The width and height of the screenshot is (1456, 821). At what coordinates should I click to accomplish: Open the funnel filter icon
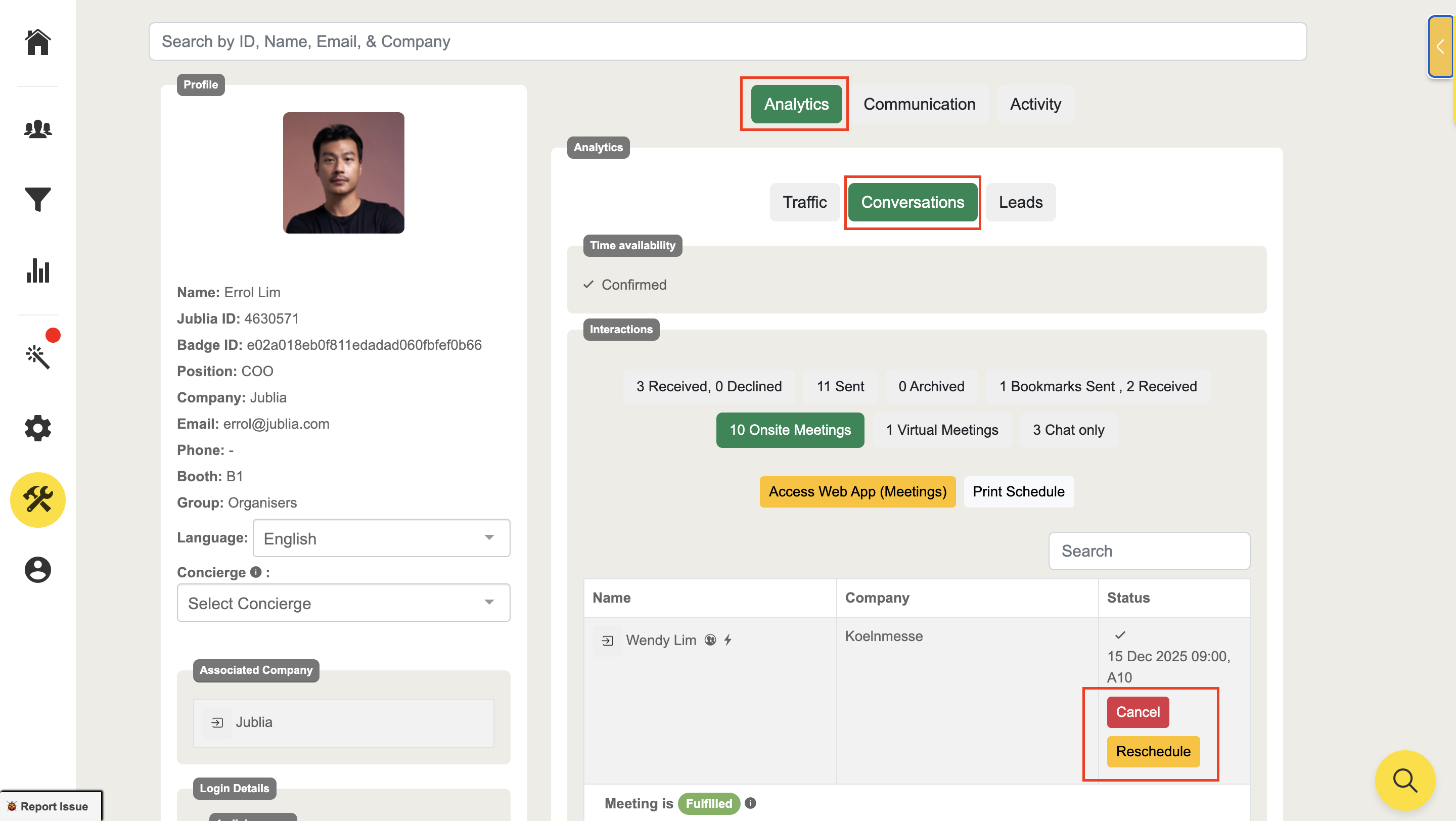pyautogui.click(x=38, y=199)
